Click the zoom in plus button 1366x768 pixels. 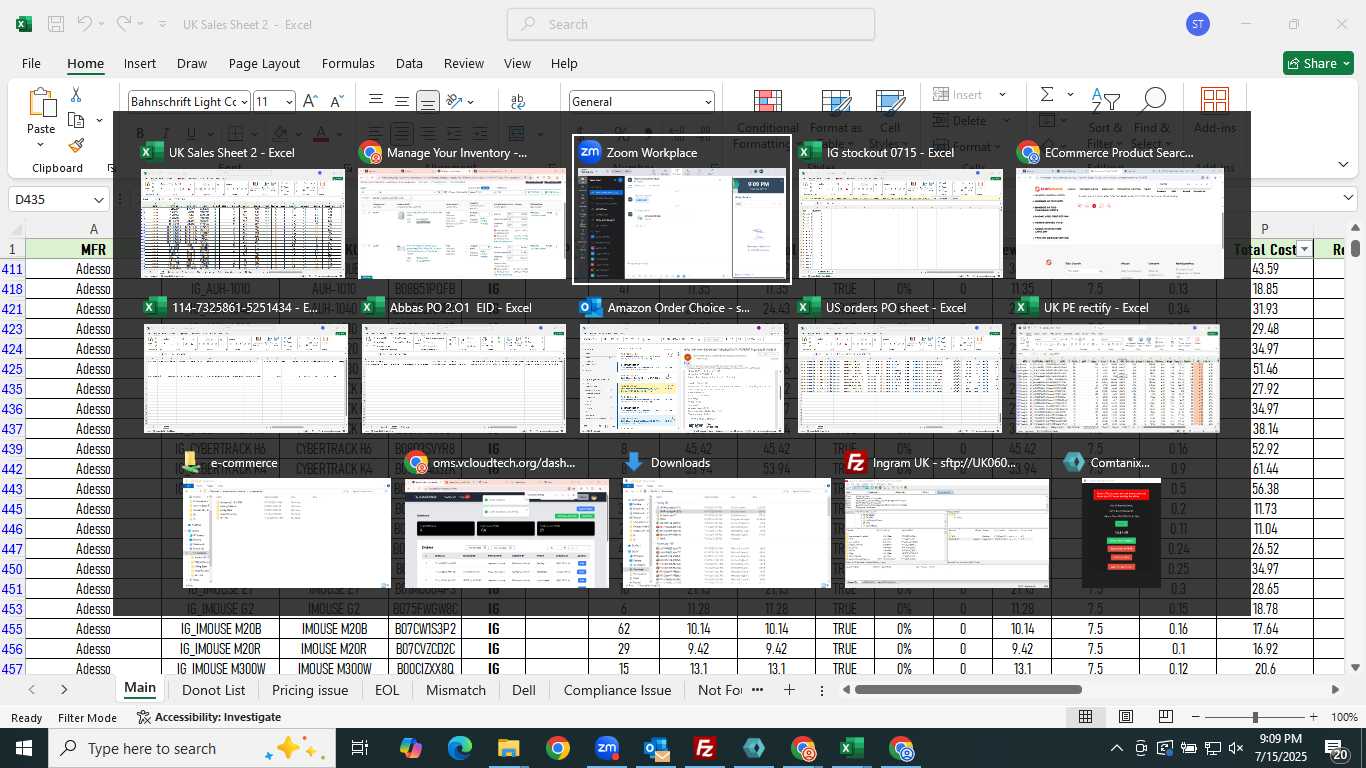pos(1314,717)
